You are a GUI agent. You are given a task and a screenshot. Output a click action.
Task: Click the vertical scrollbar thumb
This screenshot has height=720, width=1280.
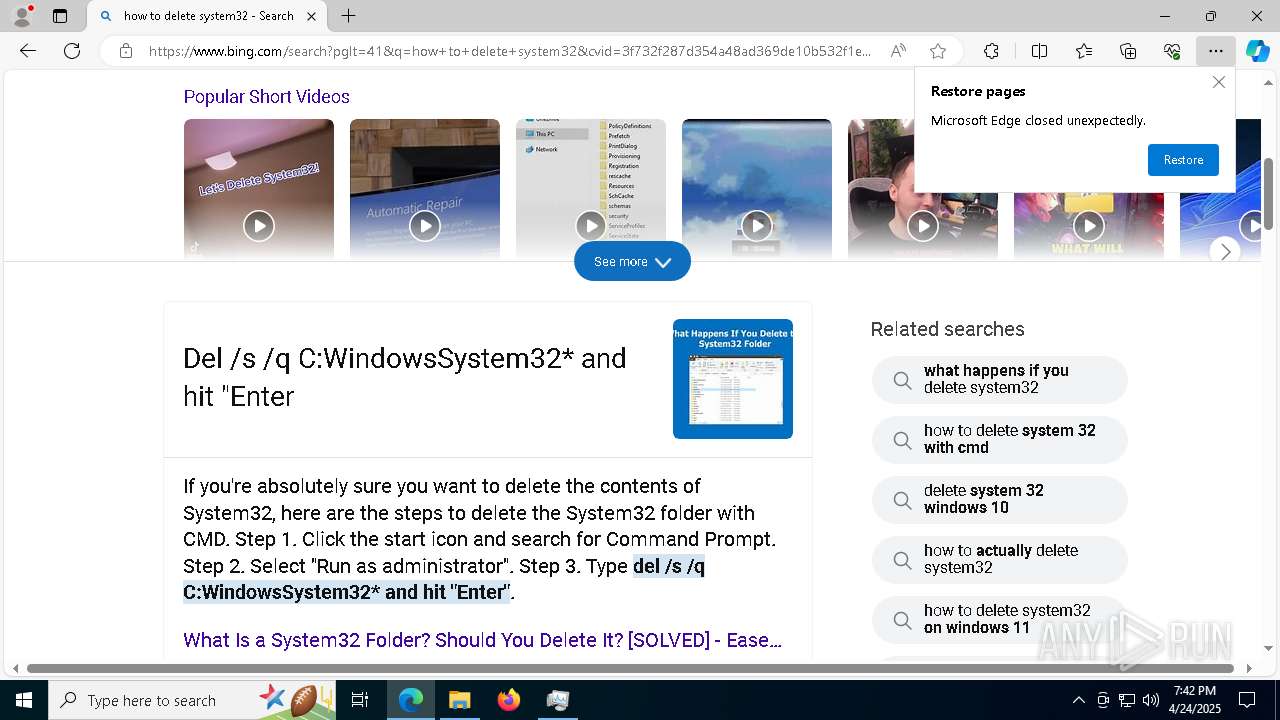pos(1269,194)
